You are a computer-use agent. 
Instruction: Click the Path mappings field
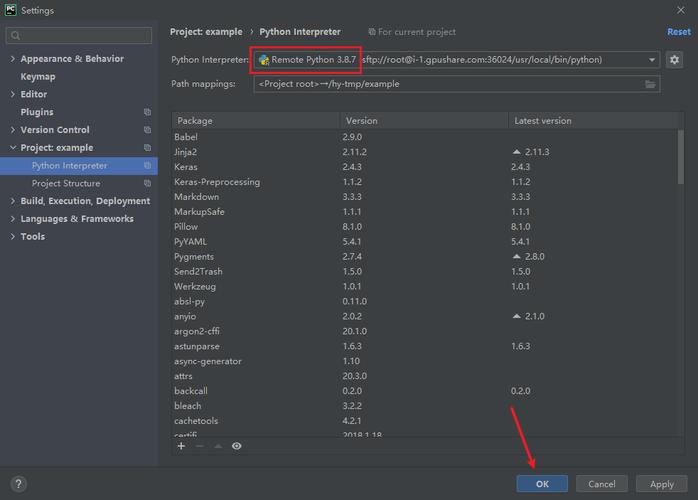457,84
